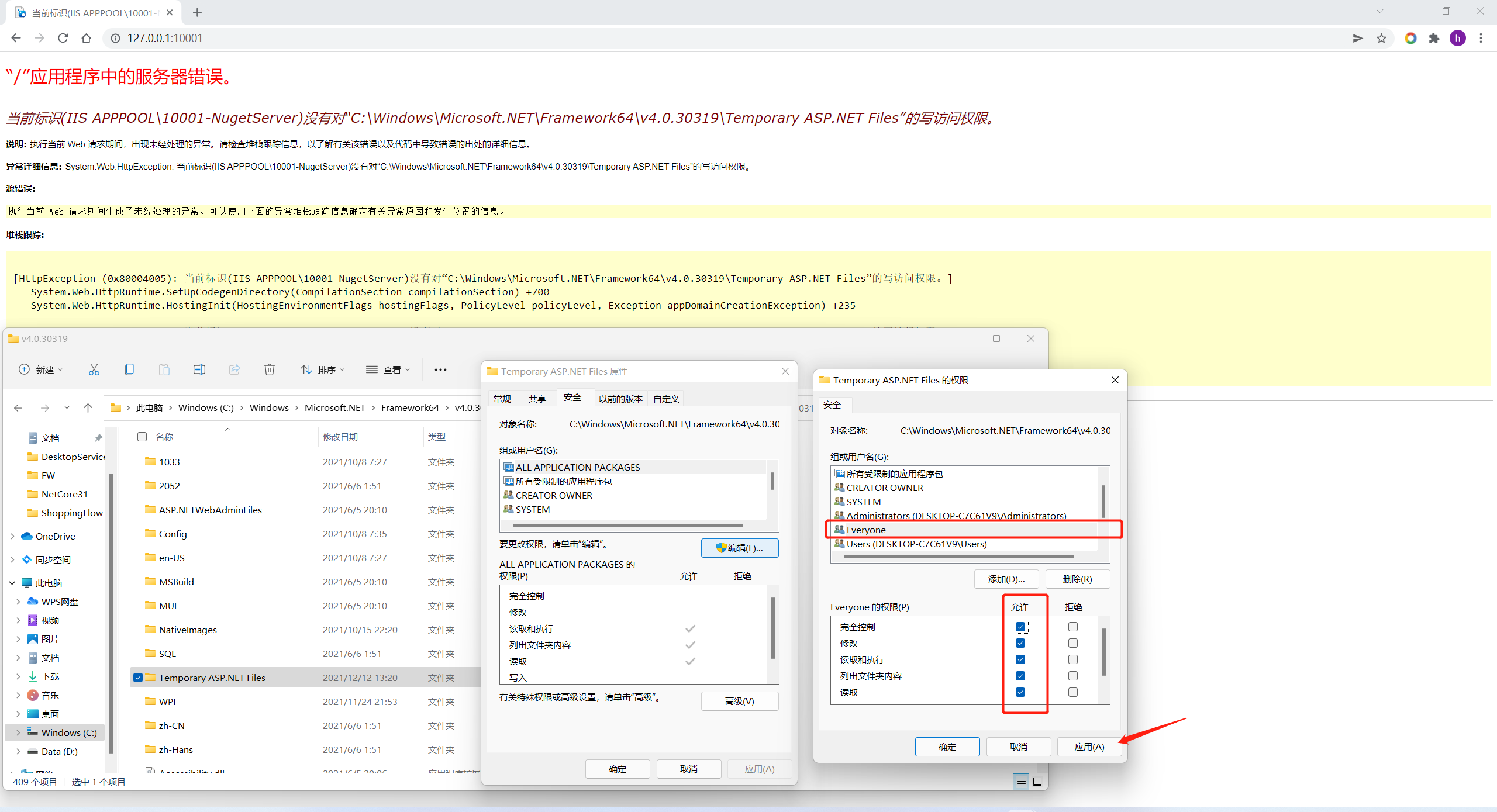The height and width of the screenshot is (812, 1497).
Task: Click the Delete trash icon in Explorer
Action: tap(270, 369)
